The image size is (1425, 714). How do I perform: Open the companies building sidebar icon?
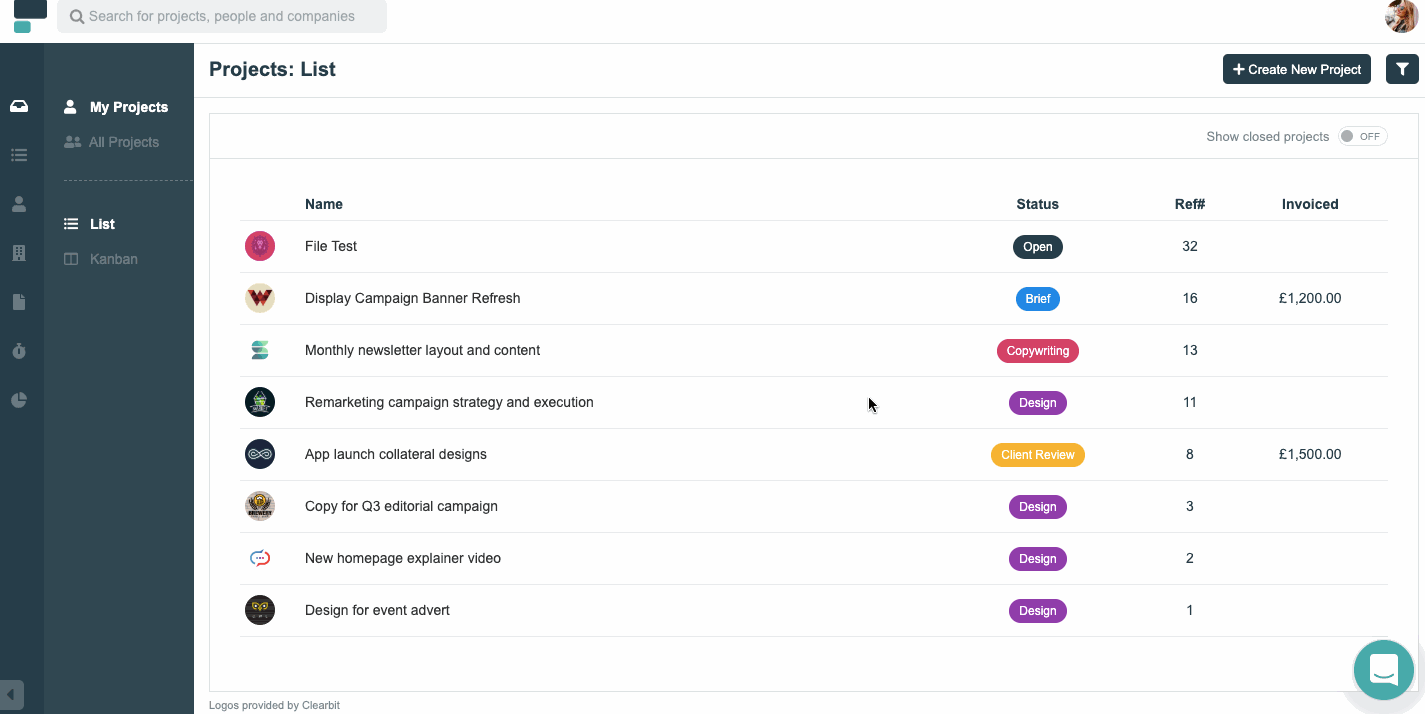pyautogui.click(x=19, y=253)
